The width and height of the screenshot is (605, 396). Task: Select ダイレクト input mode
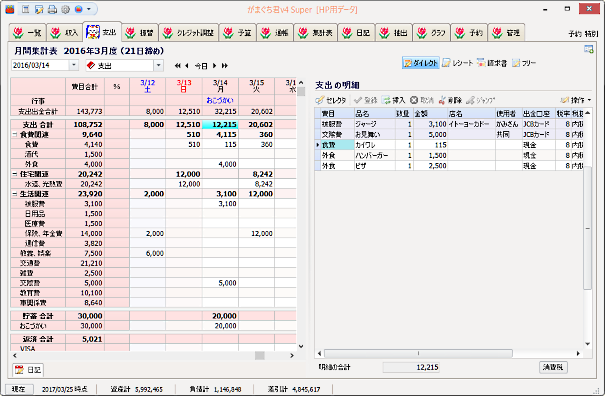[x=421, y=63]
